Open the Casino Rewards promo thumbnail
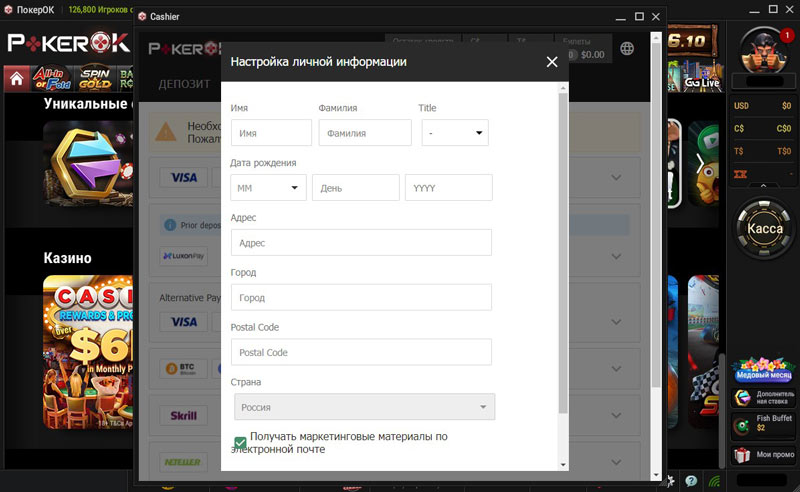This screenshot has height=492, width=800. point(88,352)
